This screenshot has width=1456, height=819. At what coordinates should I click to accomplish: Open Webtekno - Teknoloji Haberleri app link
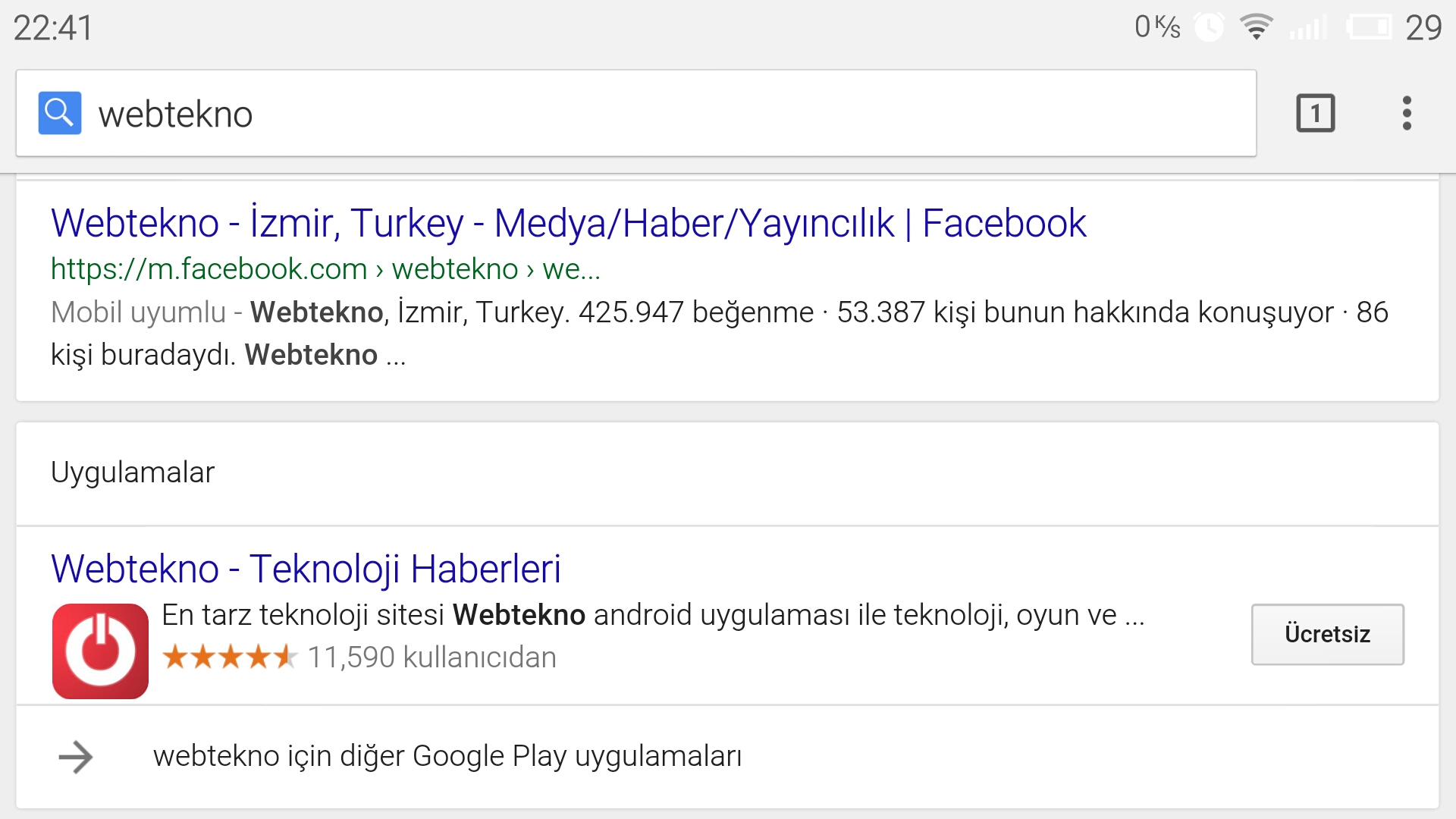(306, 569)
